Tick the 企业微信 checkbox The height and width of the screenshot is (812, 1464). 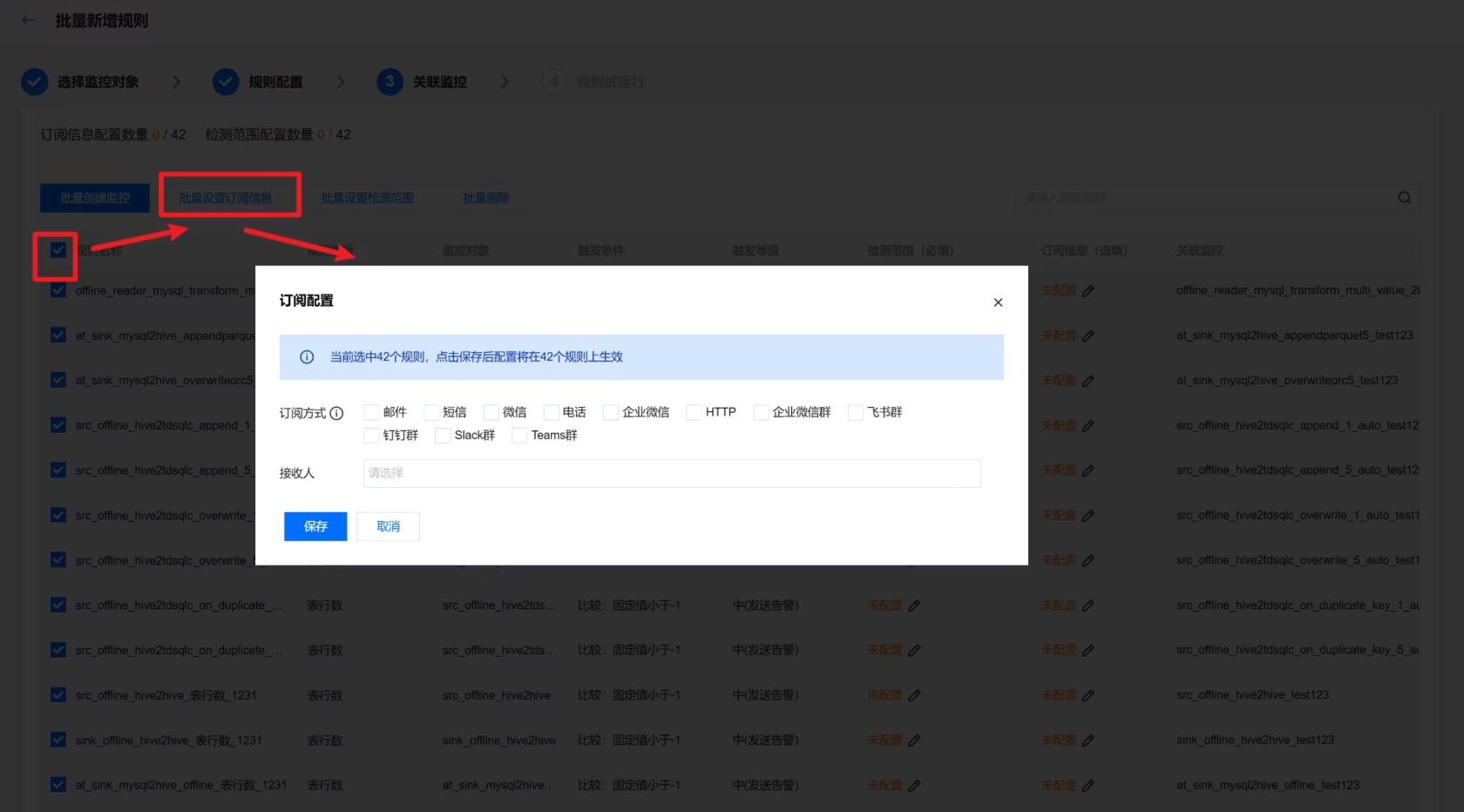coord(611,412)
